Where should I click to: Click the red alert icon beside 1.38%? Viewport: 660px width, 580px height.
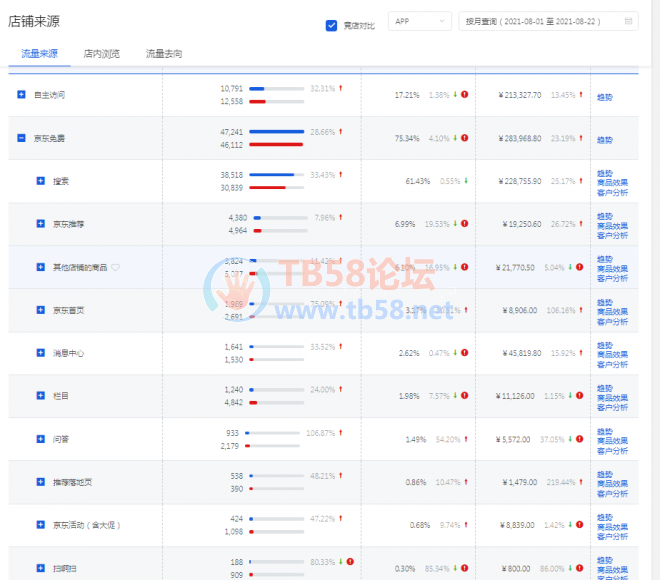pos(465,94)
